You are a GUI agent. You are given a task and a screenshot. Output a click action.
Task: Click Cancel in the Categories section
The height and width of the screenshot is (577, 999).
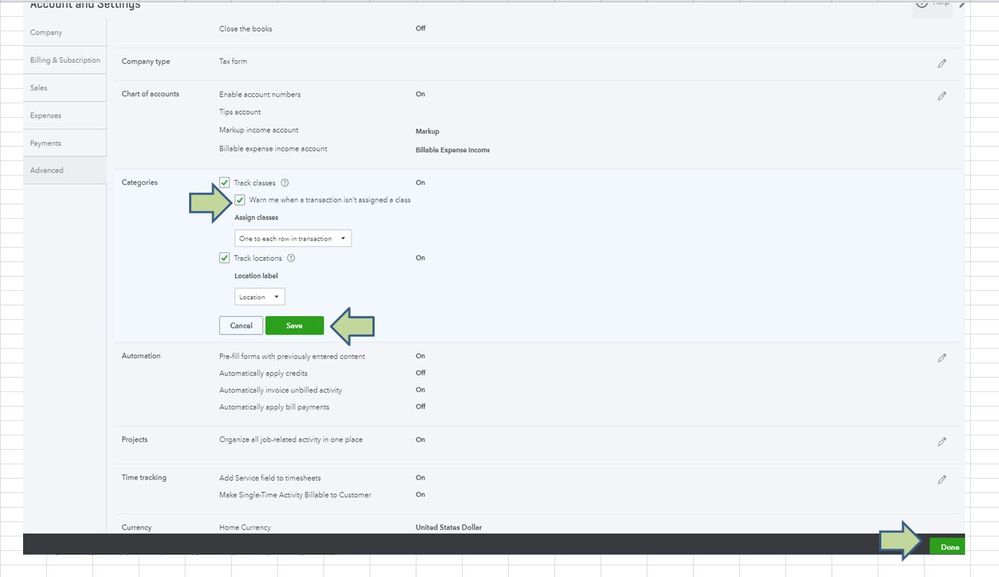point(241,326)
